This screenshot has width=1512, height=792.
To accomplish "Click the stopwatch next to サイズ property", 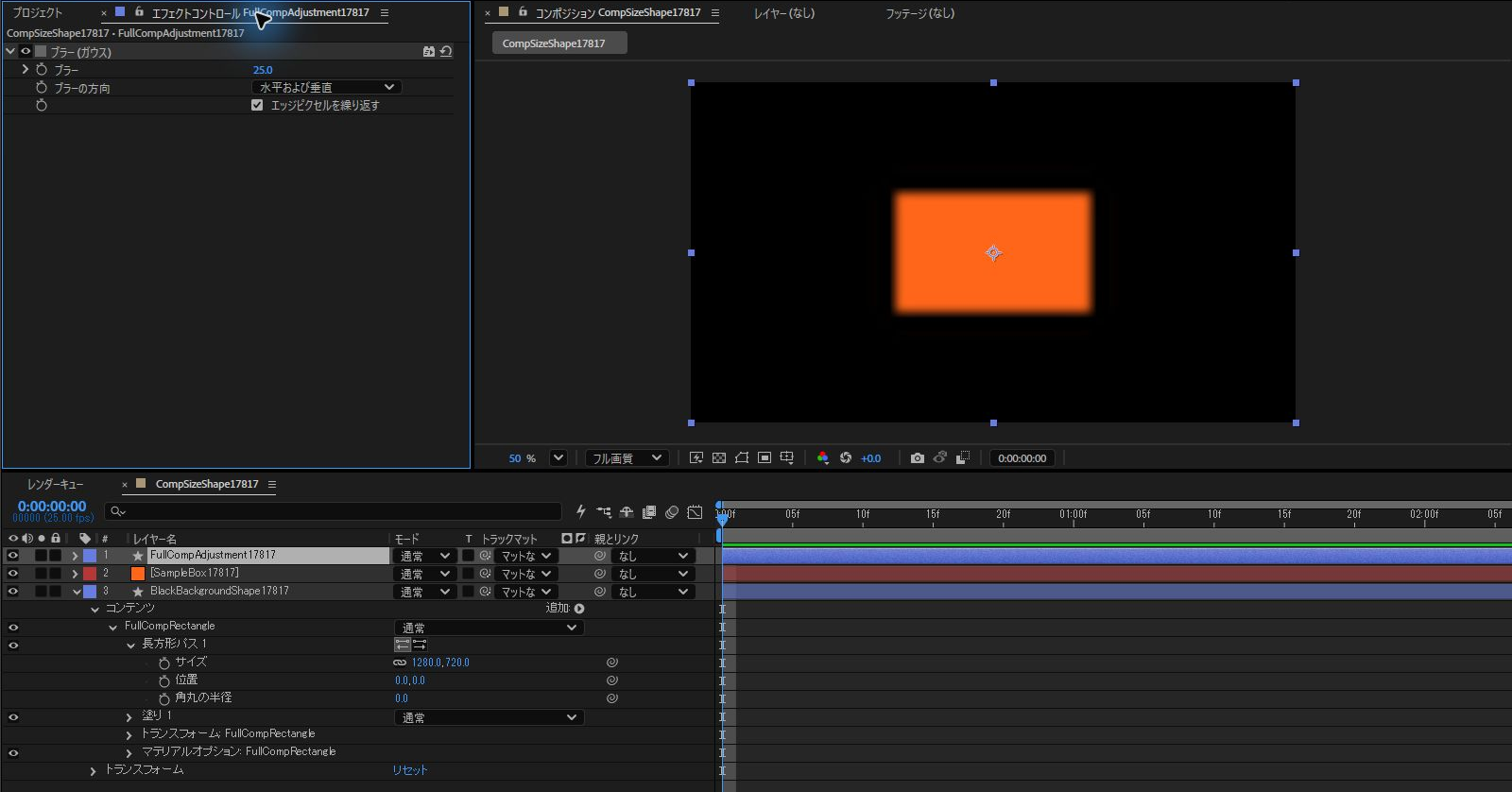I will pos(164,663).
